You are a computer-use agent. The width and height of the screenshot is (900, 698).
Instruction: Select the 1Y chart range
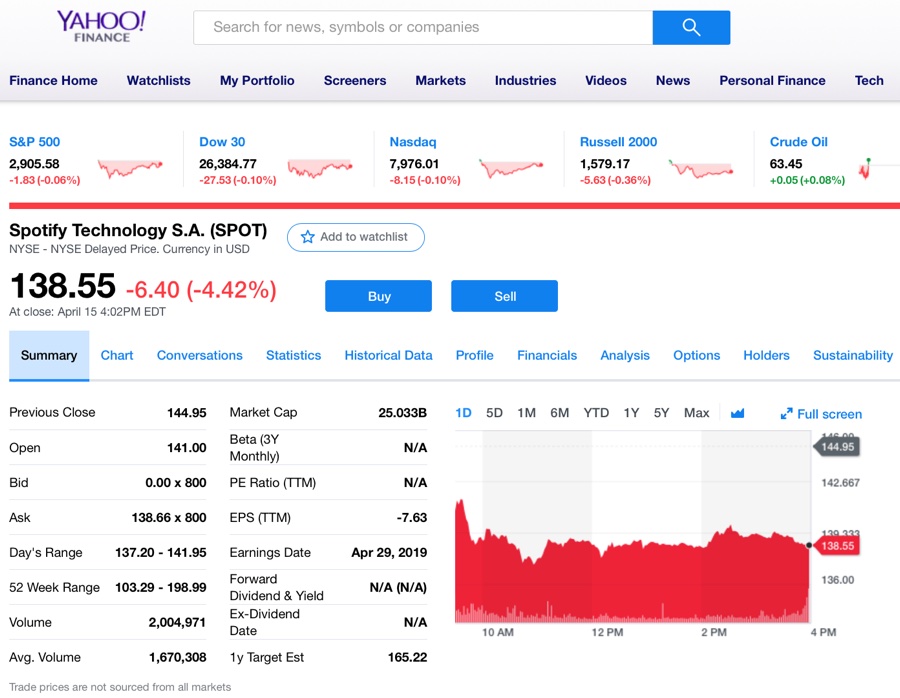[x=631, y=413]
